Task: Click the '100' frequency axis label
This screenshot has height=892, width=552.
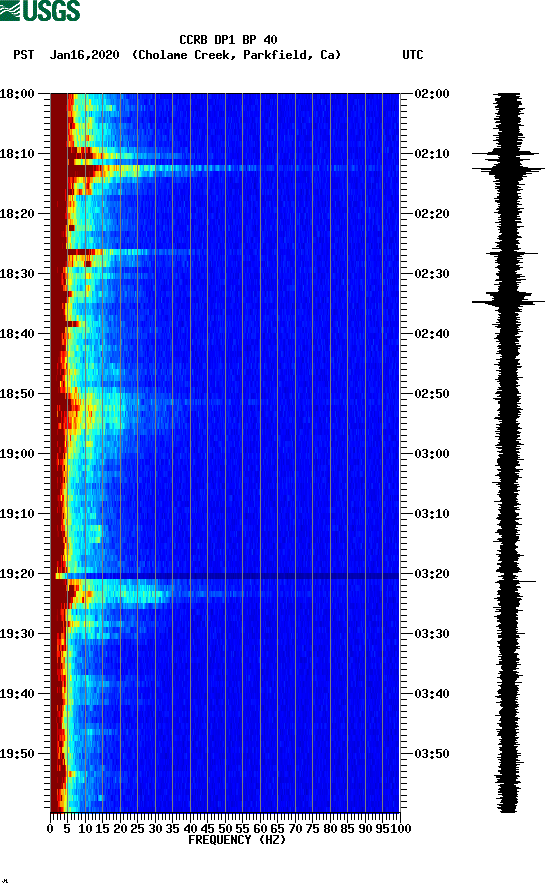Action: pos(401,829)
